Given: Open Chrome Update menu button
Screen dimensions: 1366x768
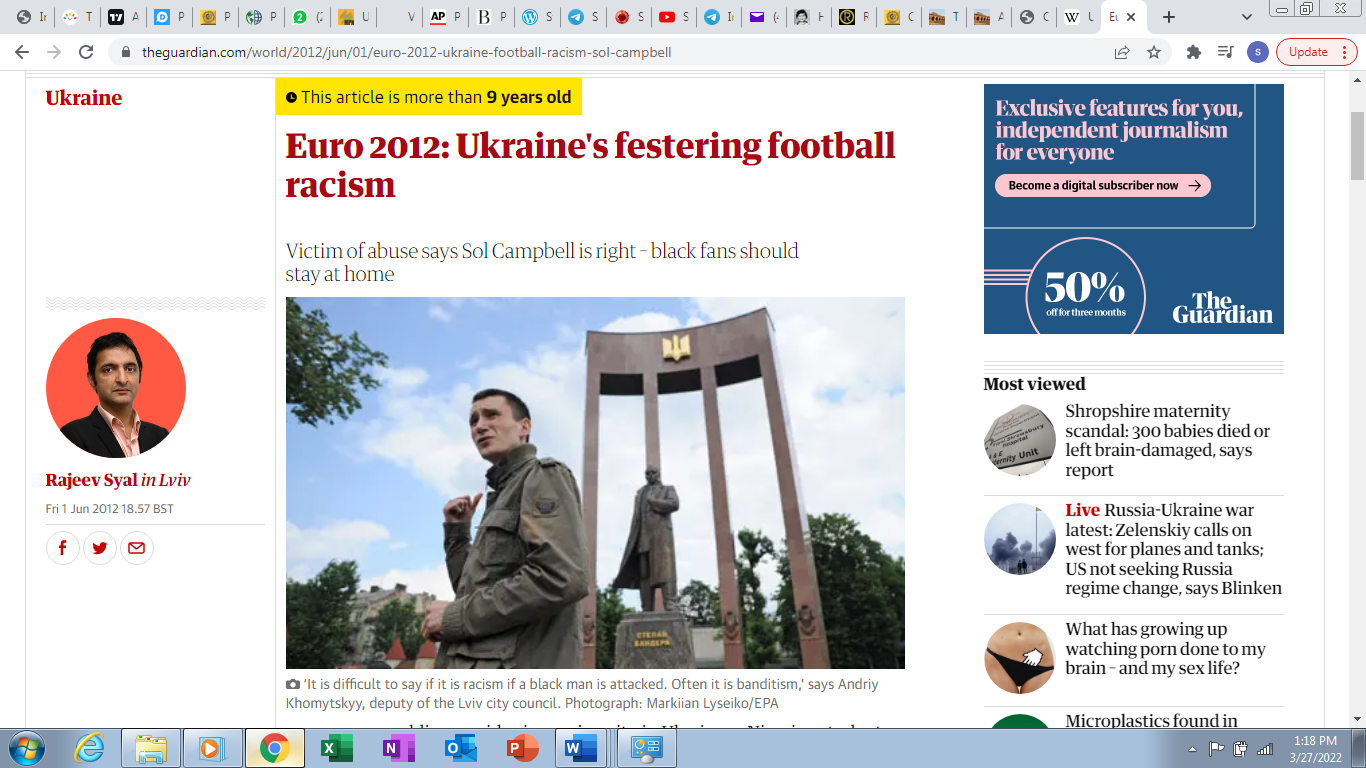Looking at the screenshot, I should tap(1316, 52).
